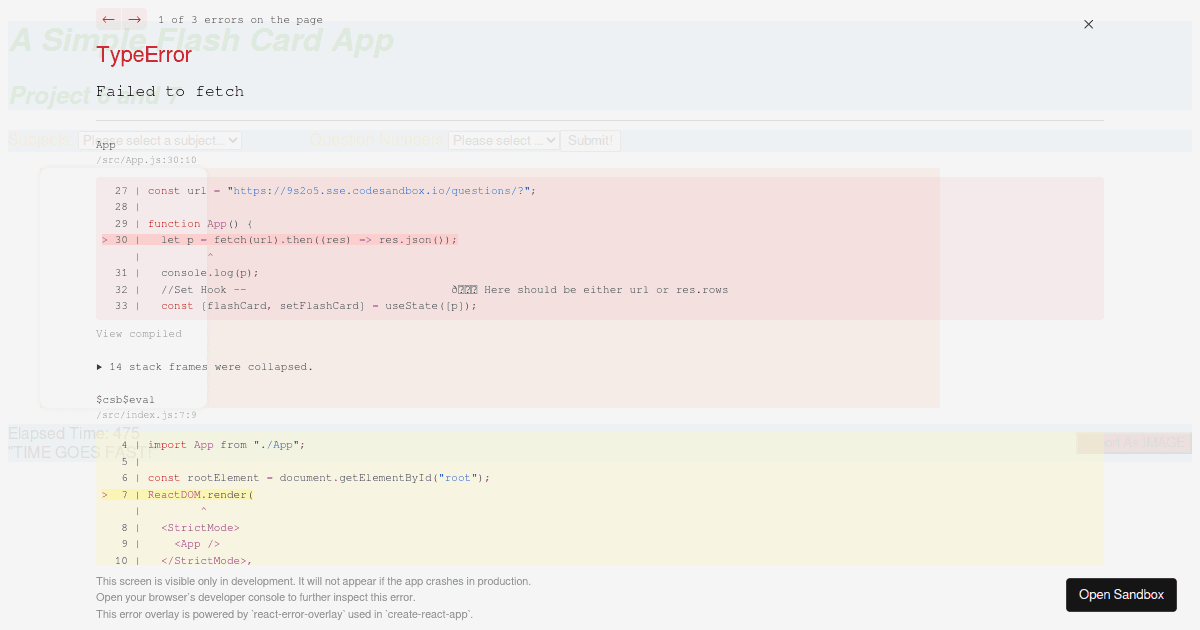Click the red TypeError heading
The image size is (1200, 630).
click(143, 55)
